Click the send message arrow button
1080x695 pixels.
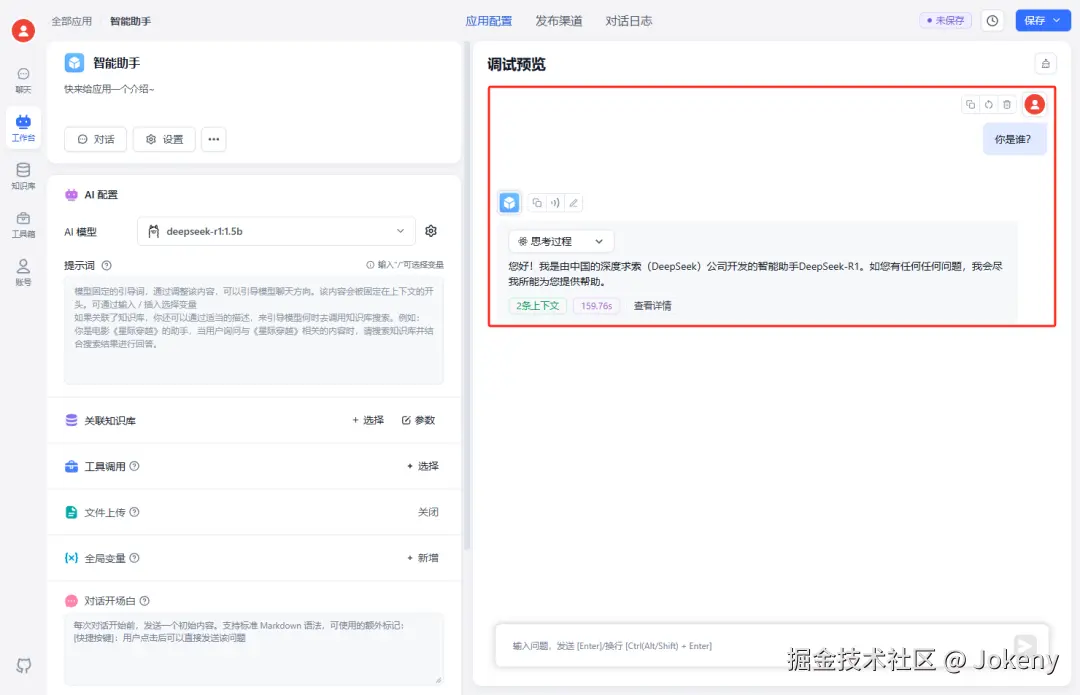click(x=1025, y=645)
